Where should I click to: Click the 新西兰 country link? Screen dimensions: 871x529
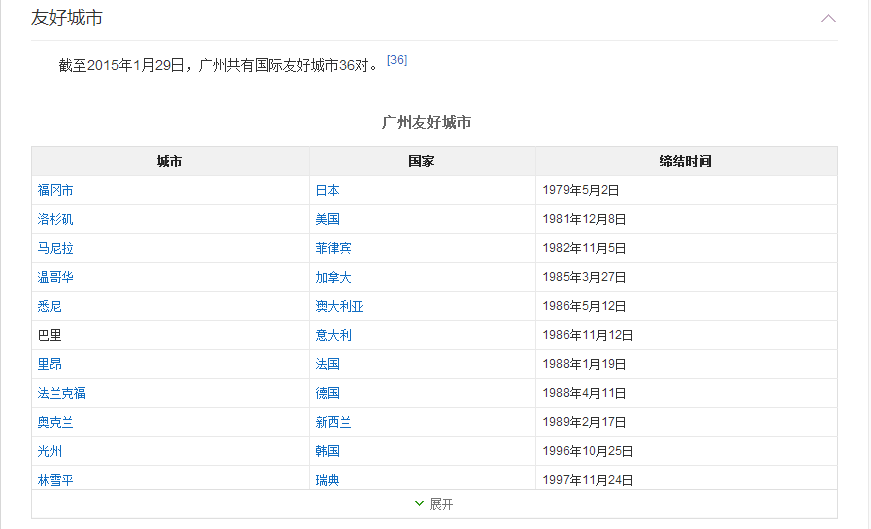(x=333, y=422)
